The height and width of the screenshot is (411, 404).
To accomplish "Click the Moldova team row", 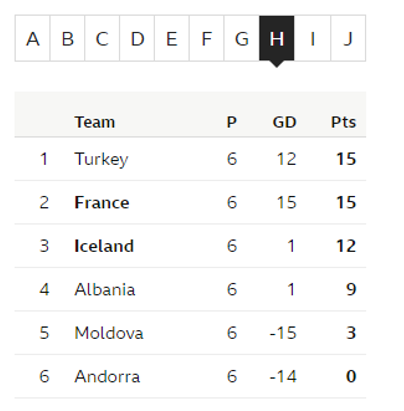I will click(190, 333).
